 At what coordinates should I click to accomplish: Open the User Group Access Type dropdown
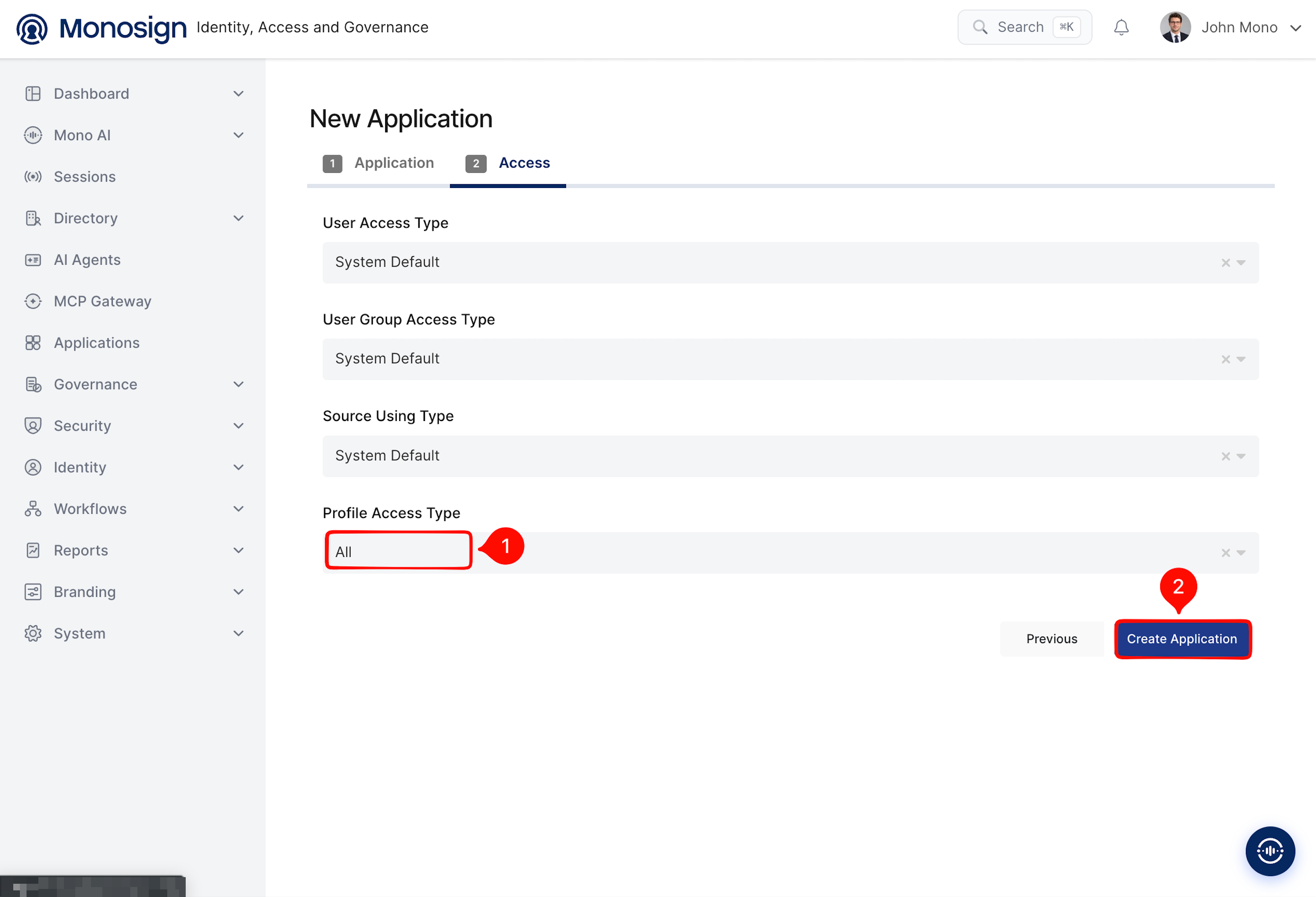[1241, 359]
